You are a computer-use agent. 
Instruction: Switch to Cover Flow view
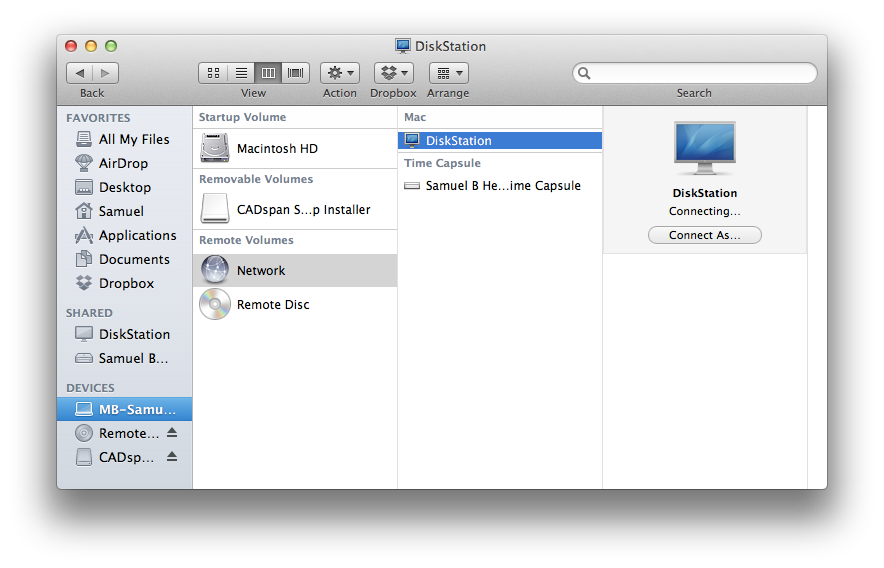click(295, 73)
